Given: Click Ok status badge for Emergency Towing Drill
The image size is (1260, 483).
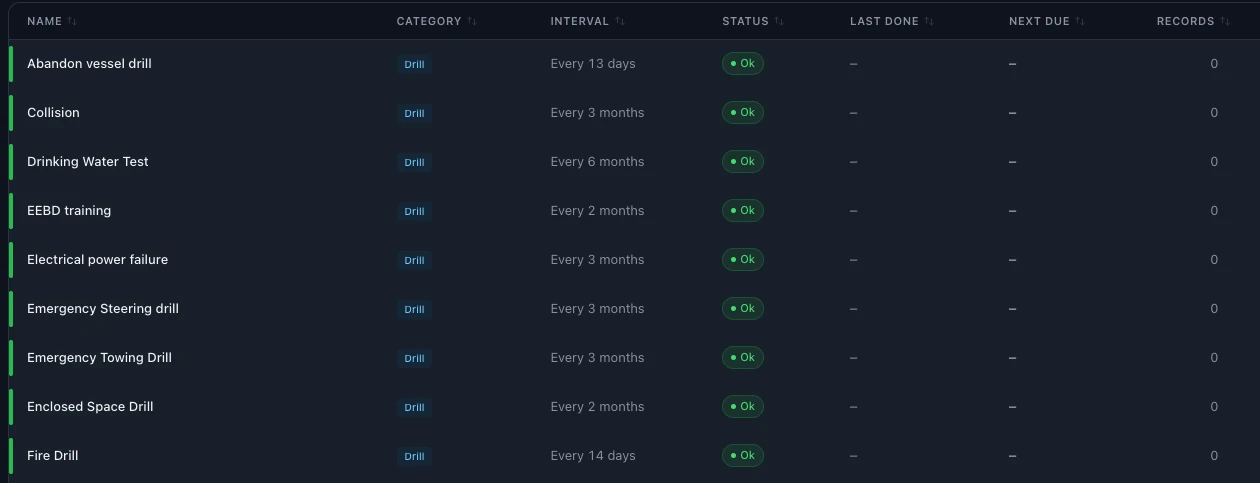Looking at the screenshot, I should (x=743, y=357).
